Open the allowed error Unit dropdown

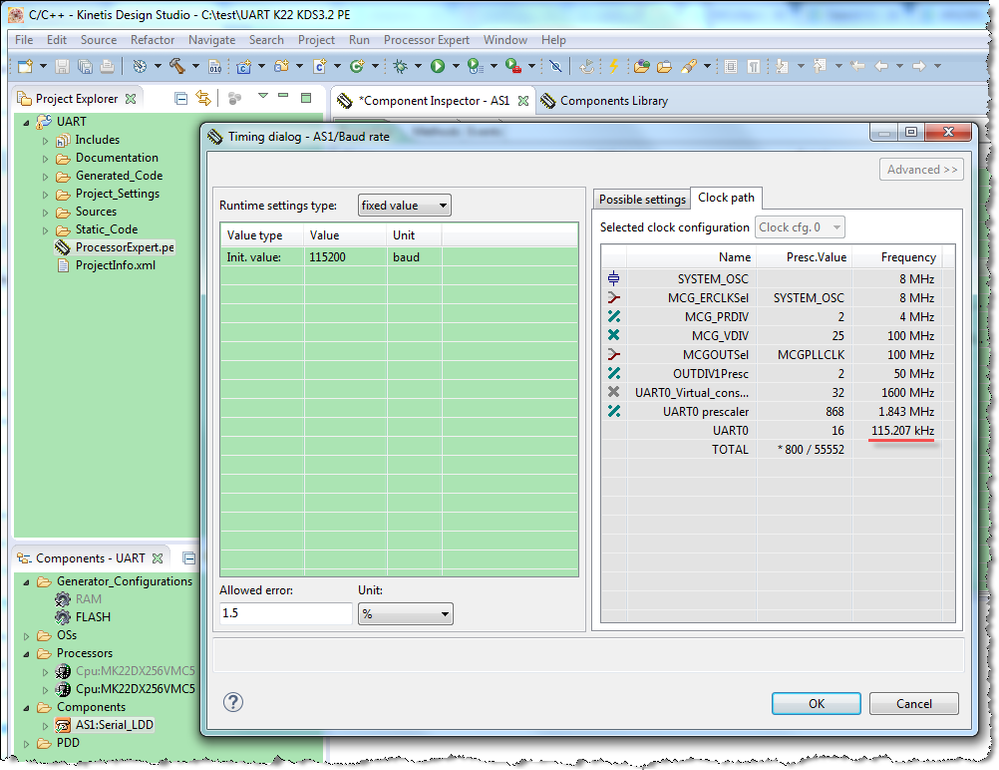pos(405,614)
